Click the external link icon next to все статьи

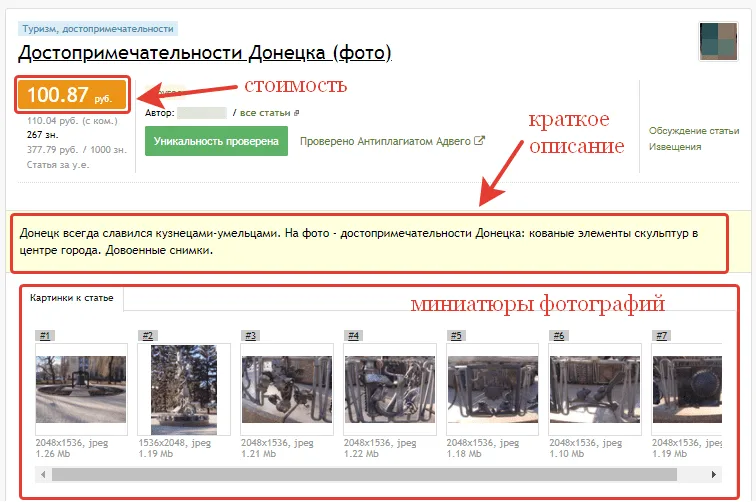coord(297,113)
